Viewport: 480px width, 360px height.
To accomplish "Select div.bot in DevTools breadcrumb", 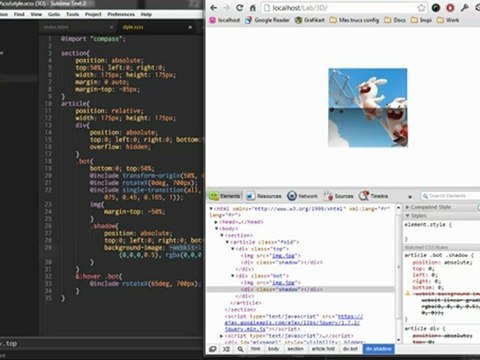I will (350, 349).
